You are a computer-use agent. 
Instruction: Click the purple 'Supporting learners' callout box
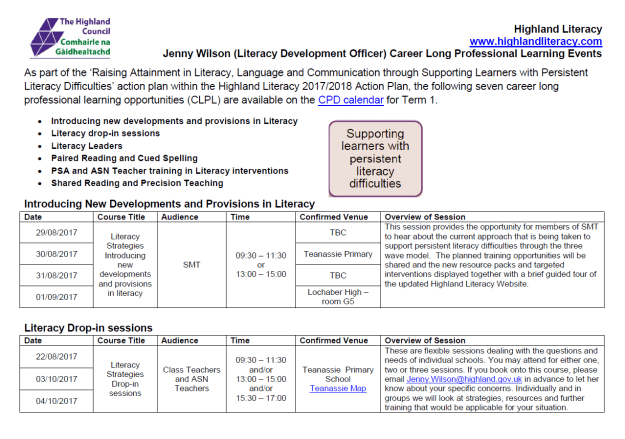click(375, 158)
